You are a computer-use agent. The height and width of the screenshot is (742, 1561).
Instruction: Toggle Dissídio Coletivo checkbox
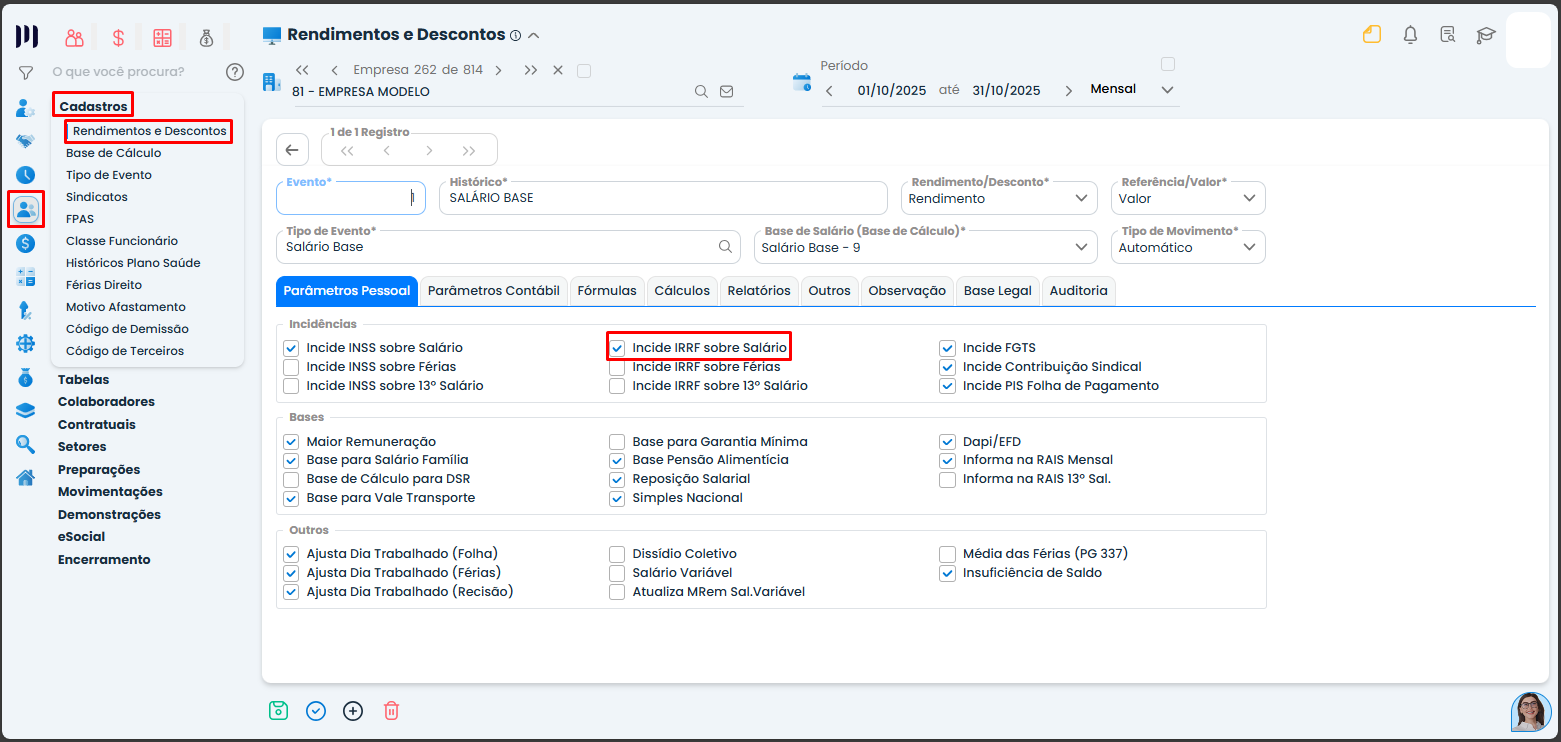pyautogui.click(x=617, y=554)
